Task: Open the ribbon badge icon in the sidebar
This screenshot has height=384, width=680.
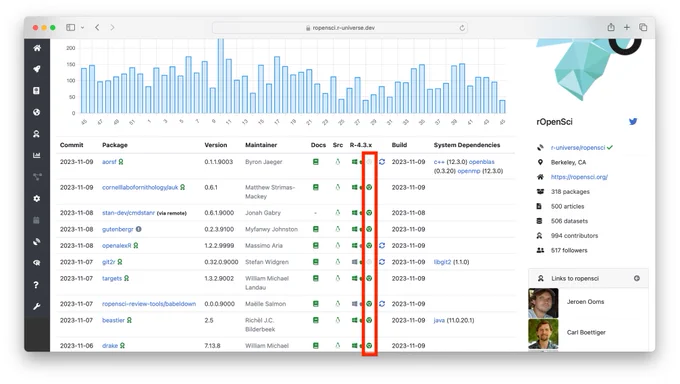Action: point(37,134)
